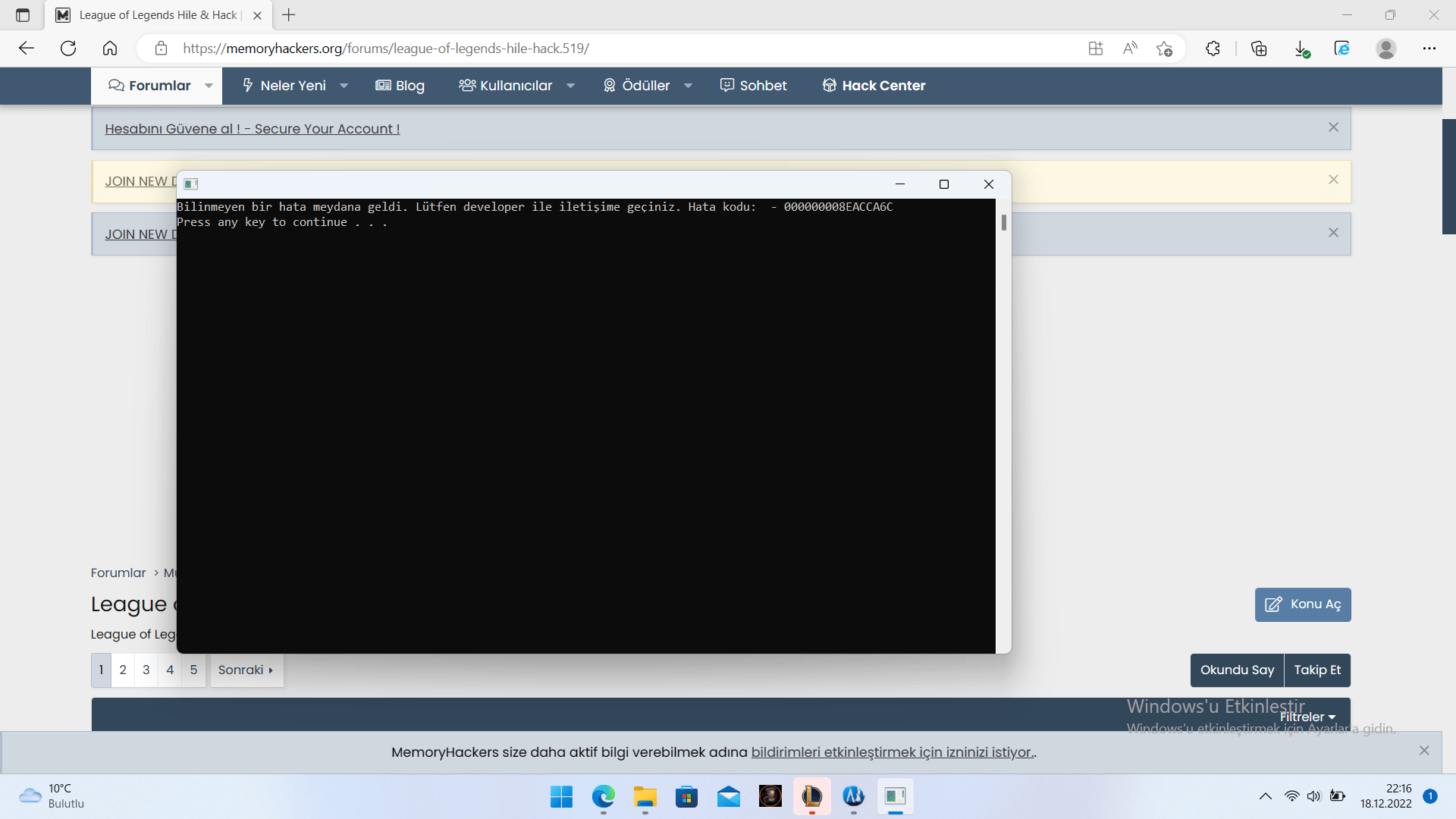Open Sohbet chat page
The image size is (1456, 819).
[753, 86]
